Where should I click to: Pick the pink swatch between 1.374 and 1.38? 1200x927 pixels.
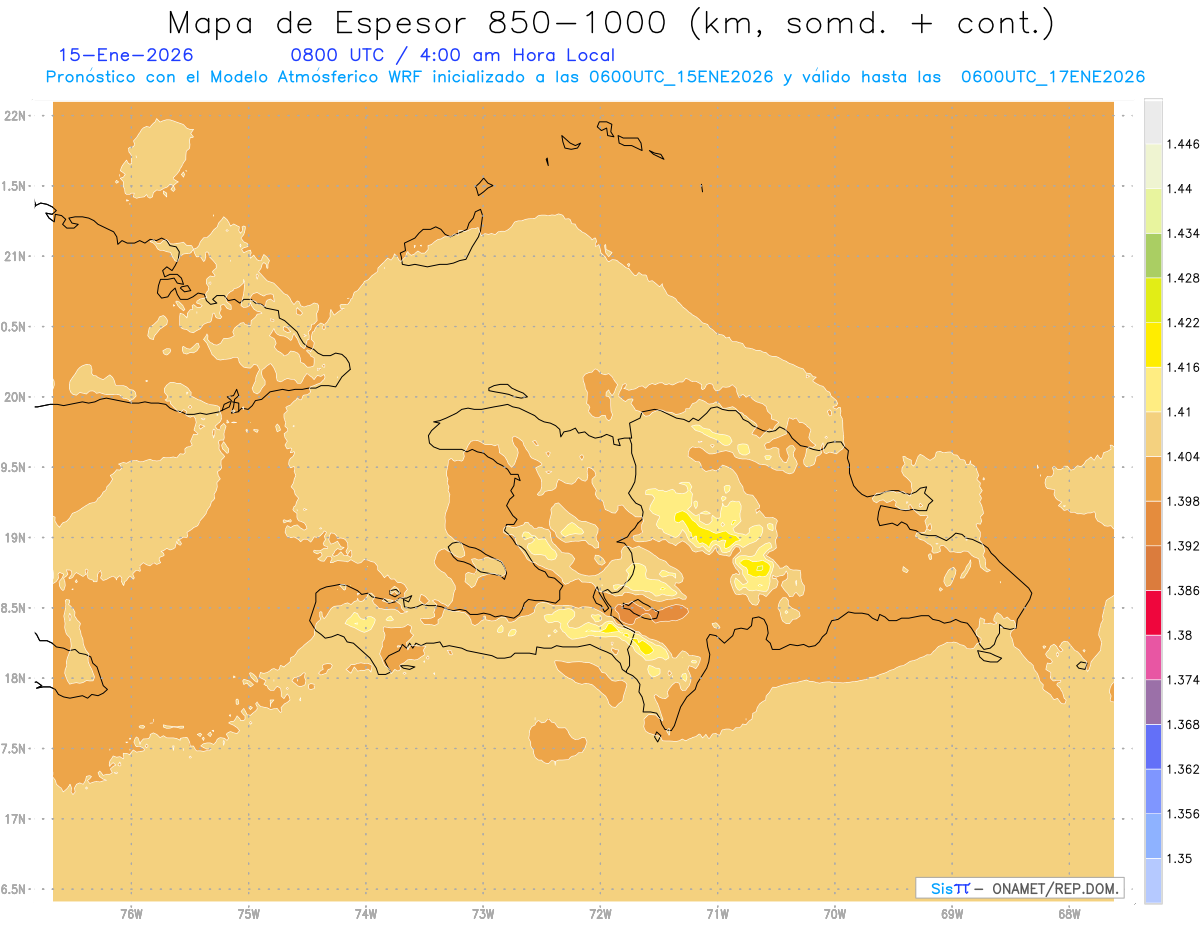pyautogui.click(x=1153, y=657)
